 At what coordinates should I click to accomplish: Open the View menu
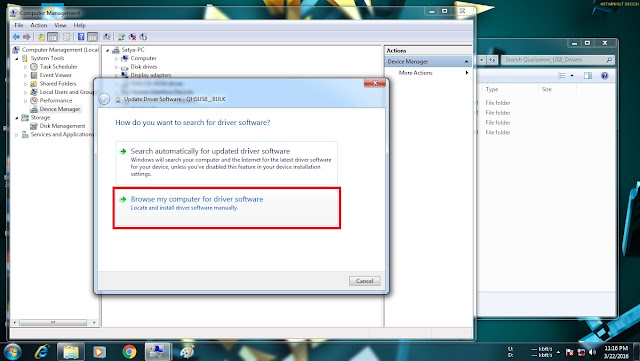click(60, 25)
